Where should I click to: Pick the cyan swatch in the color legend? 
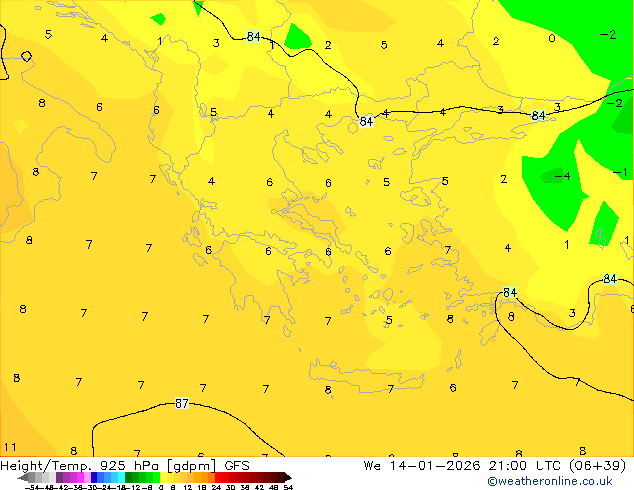pos(121,477)
